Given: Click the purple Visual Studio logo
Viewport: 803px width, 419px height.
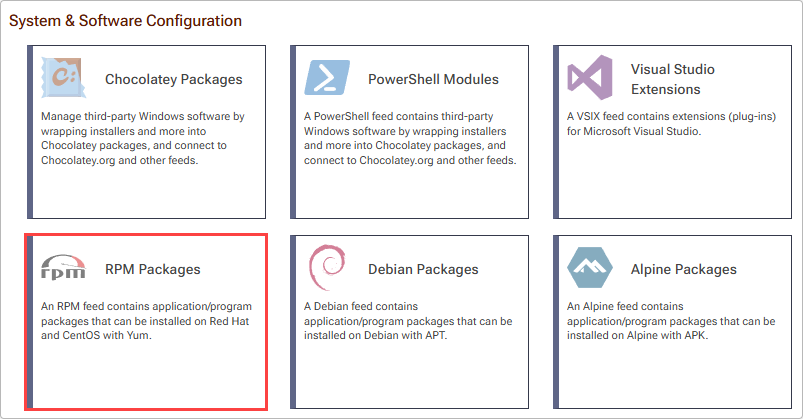Looking at the screenshot, I should coord(590,77).
